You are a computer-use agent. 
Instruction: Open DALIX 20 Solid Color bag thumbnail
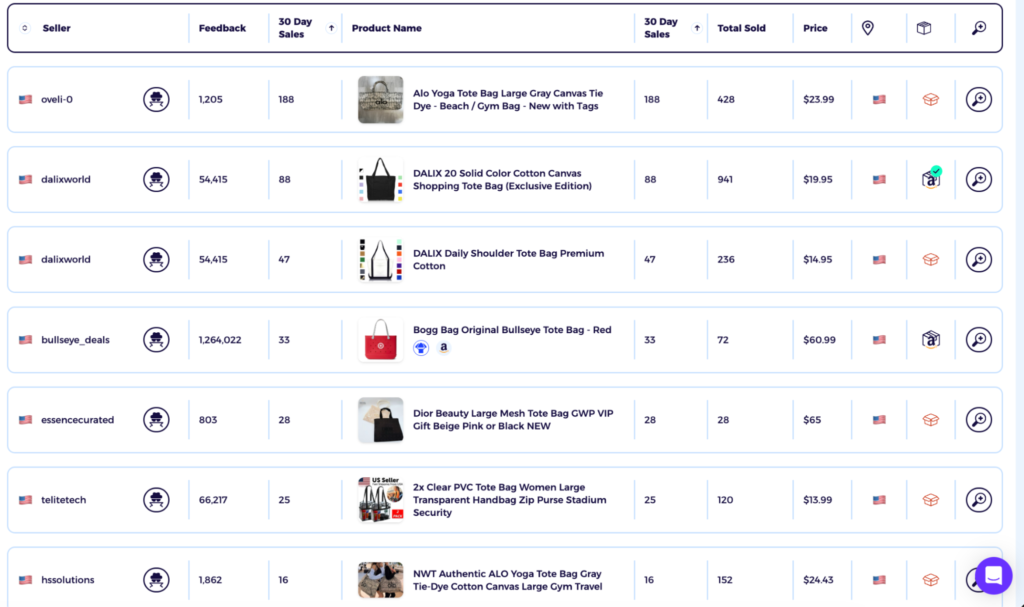point(380,179)
